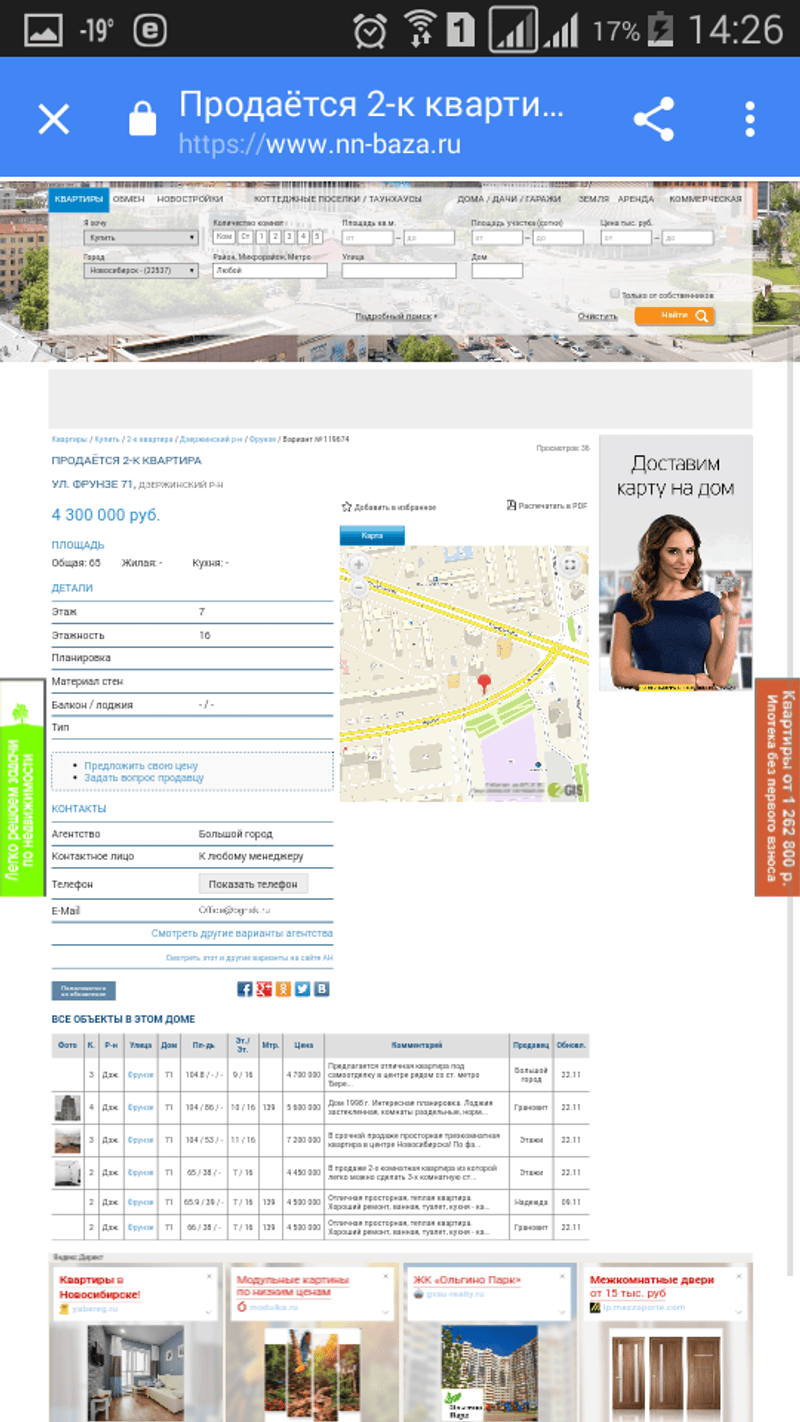Open Коттеджные поселки / Таунхаусы tab
The width and height of the screenshot is (800, 1422).
click(338, 199)
